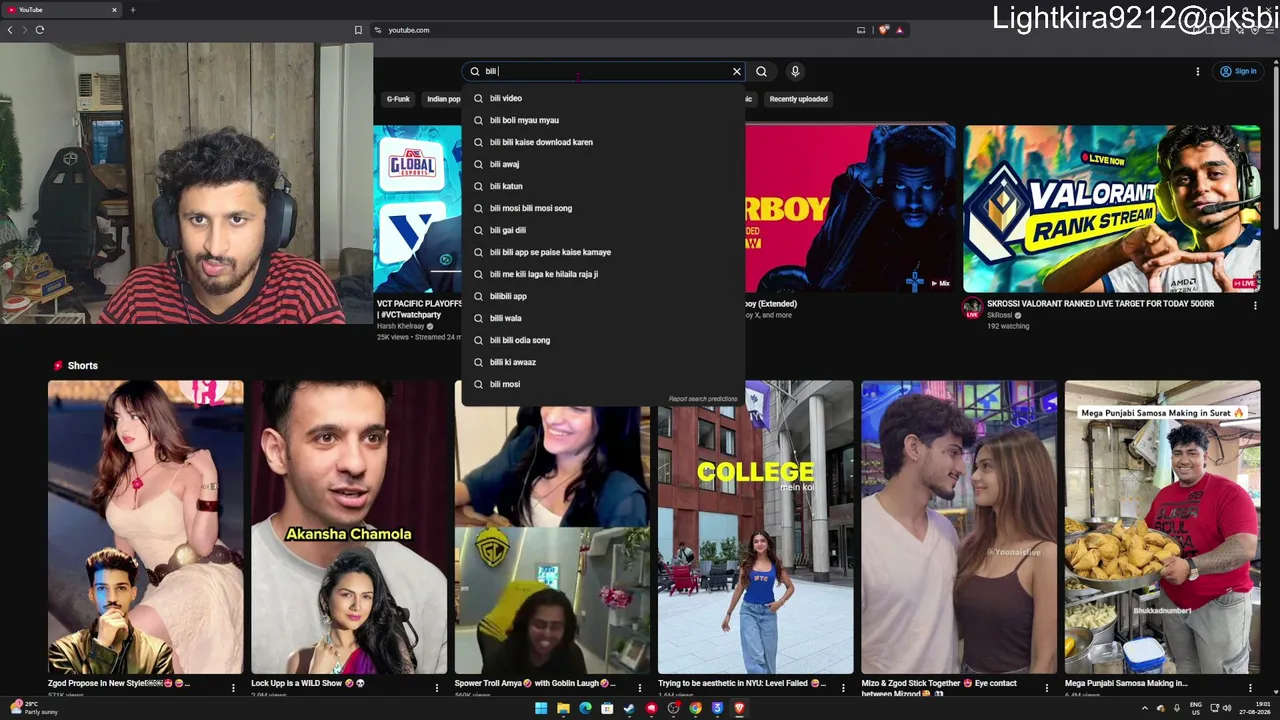This screenshot has width=1280, height=720.
Task: Open File Explorer from the taskbar
Action: click(x=563, y=708)
